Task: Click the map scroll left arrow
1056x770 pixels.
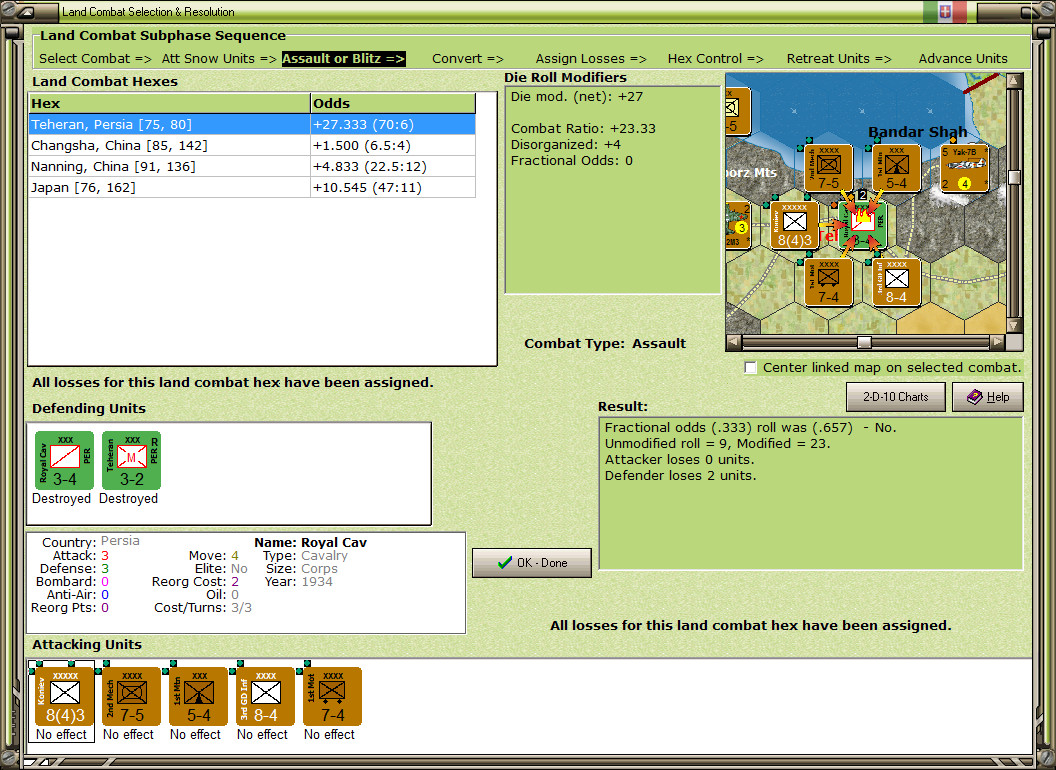Action: pos(733,342)
